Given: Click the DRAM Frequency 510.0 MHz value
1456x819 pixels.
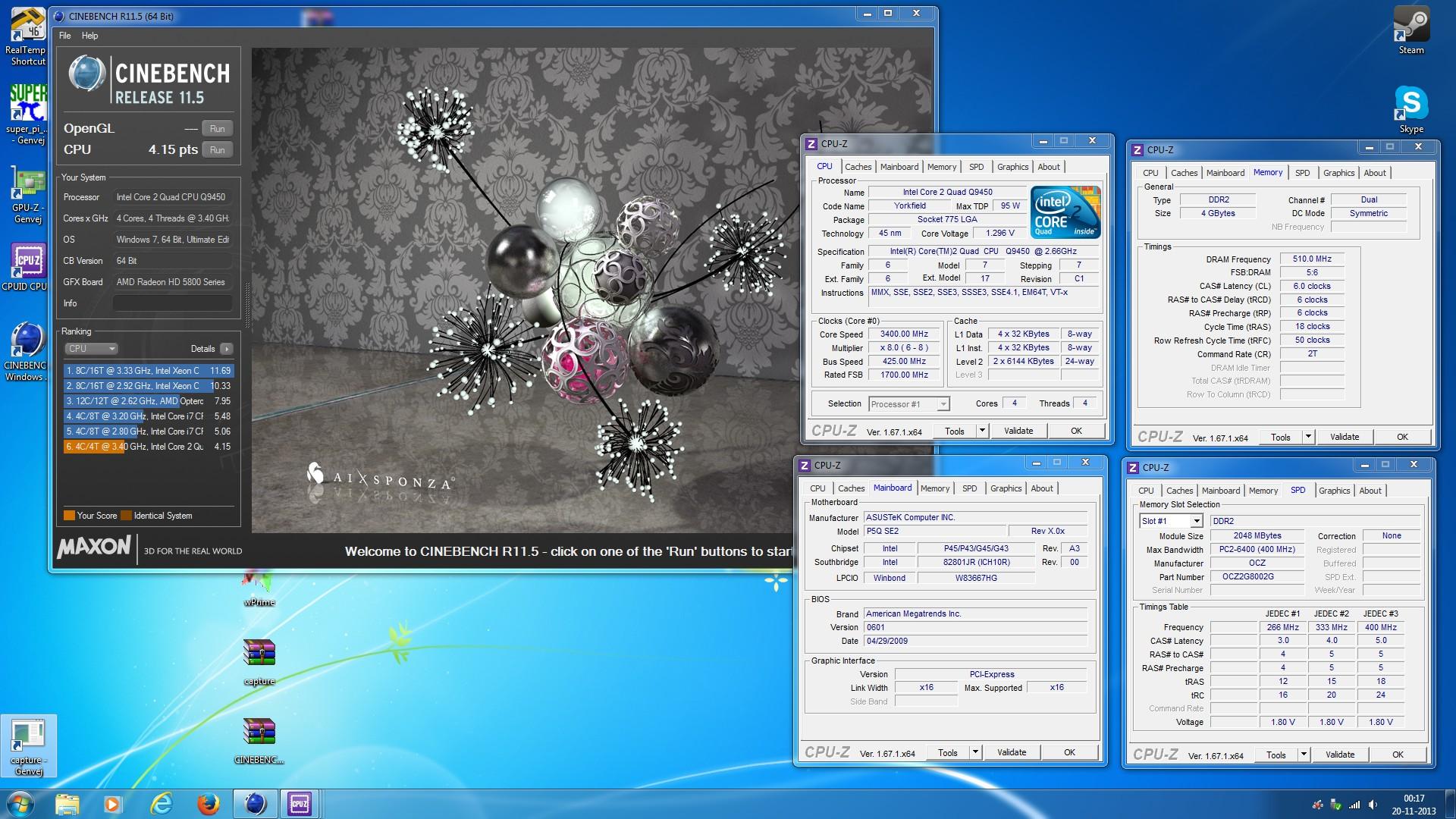Looking at the screenshot, I should pos(1312,259).
